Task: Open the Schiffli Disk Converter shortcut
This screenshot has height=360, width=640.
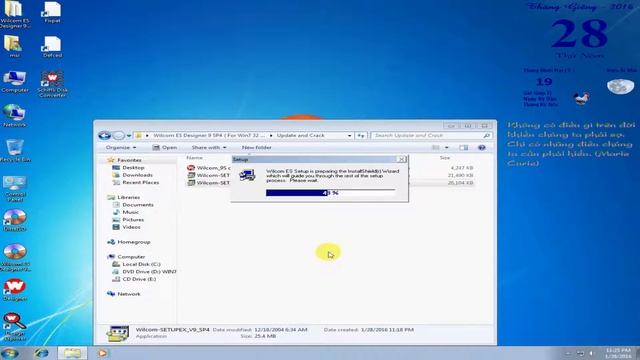Action: click(52, 84)
